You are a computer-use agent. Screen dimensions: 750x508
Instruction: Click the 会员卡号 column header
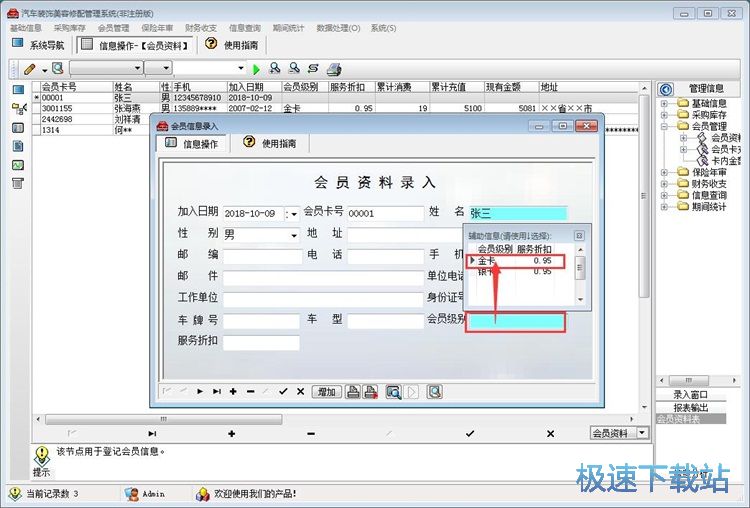coord(76,87)
